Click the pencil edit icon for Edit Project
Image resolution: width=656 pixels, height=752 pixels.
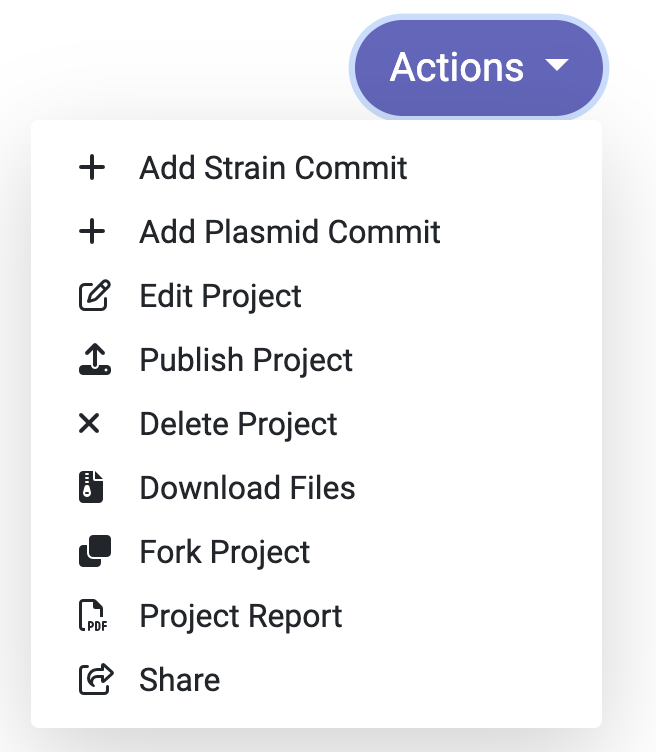pyautogui.click(x=94, y=295)
